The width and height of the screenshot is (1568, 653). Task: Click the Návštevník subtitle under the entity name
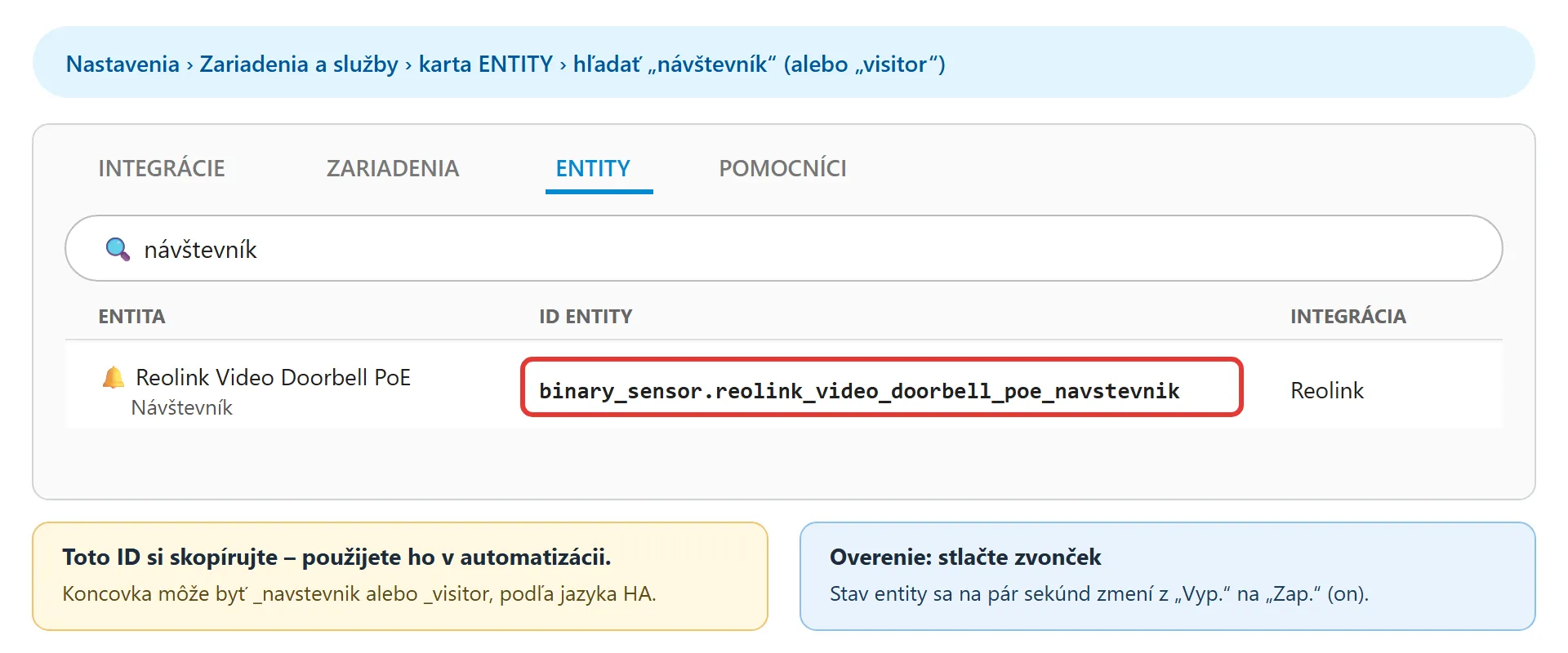pyautogui.click(x=182, y=407)
